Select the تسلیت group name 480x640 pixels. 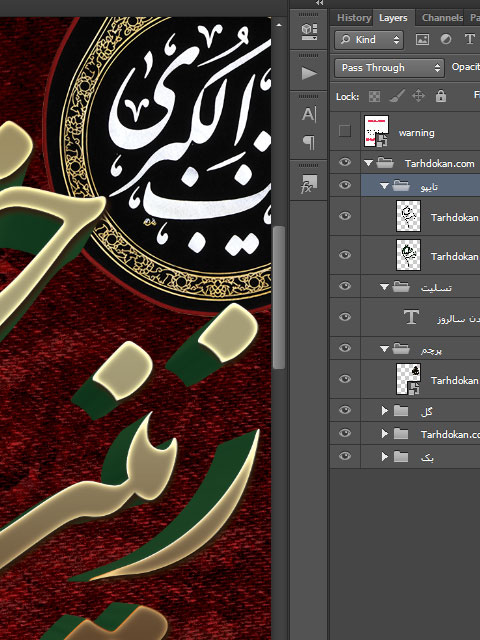click(x=436, y=287)
